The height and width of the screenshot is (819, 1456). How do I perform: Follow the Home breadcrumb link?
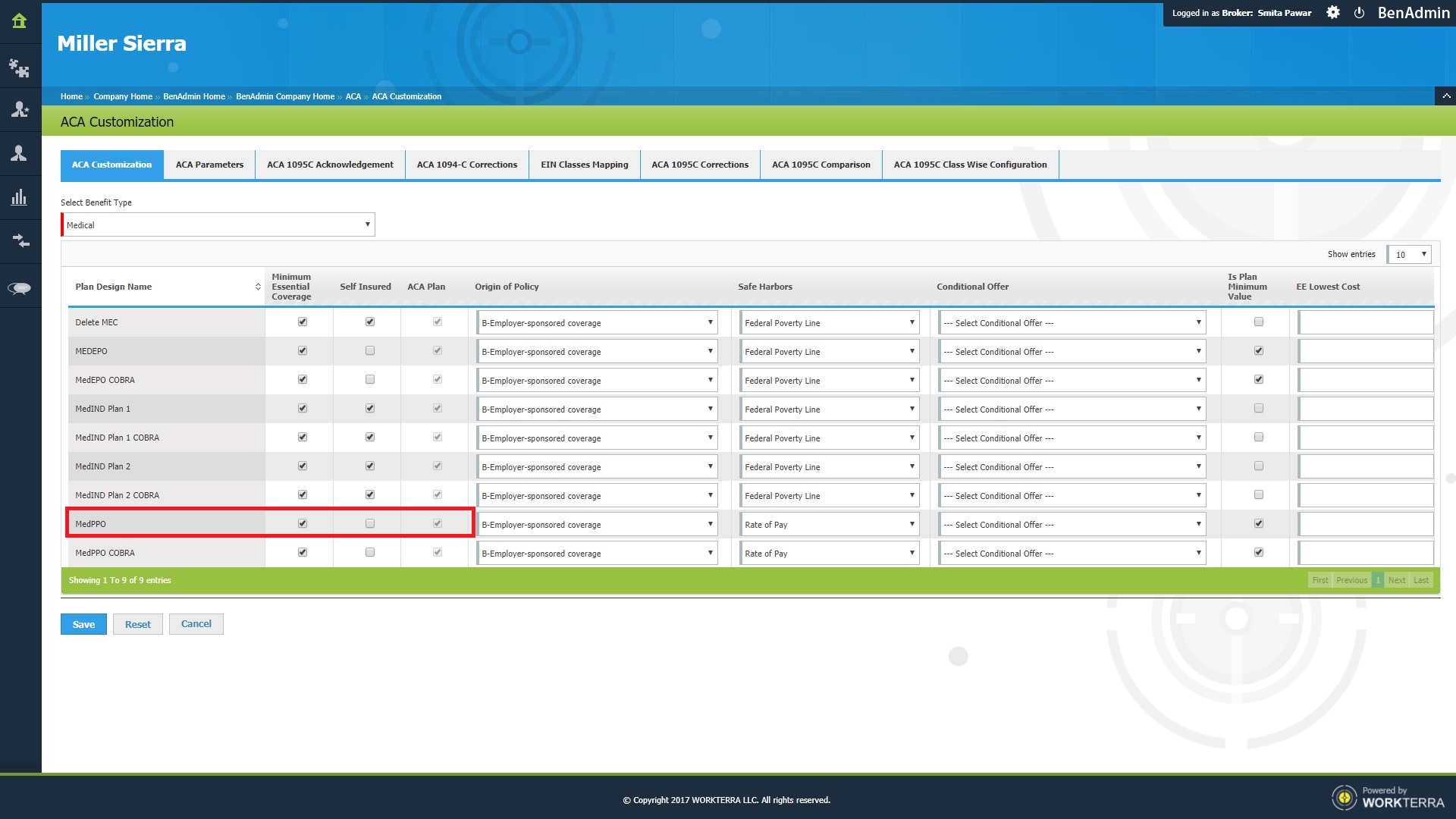coord(71,96)
